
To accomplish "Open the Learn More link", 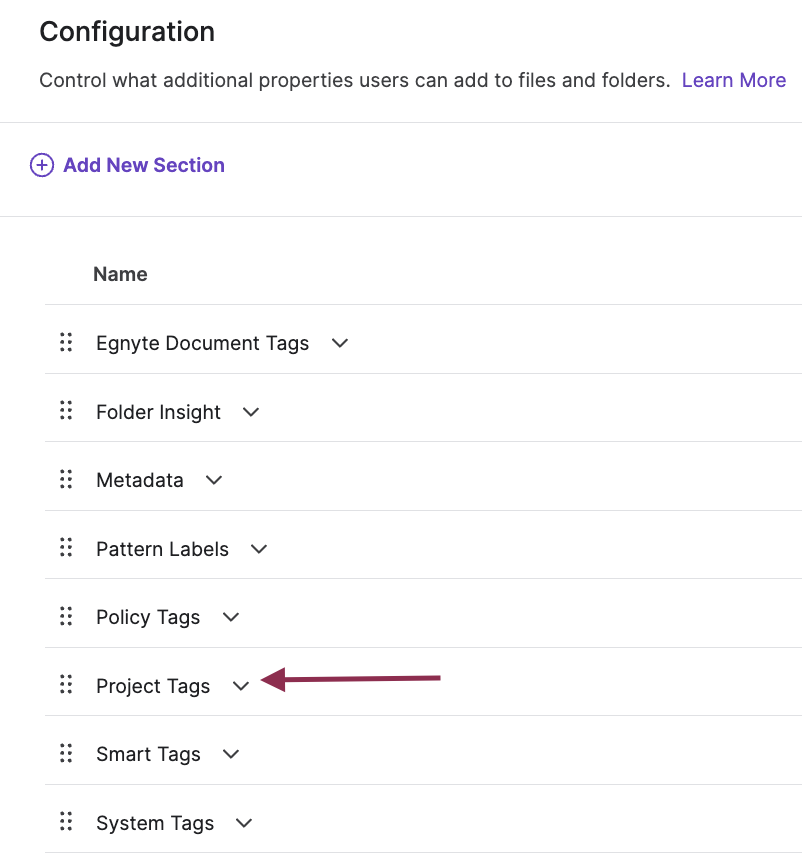I will pyautogui.click(x=734, y=80).
